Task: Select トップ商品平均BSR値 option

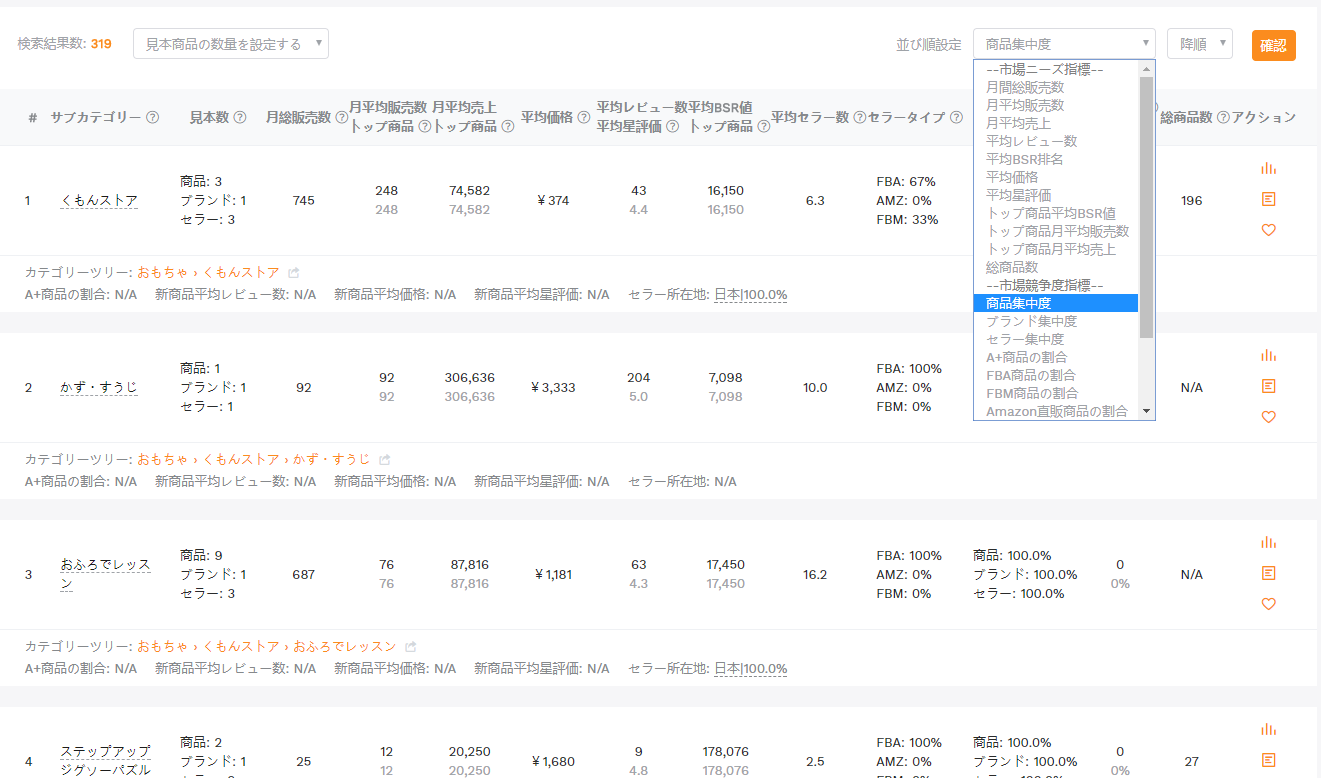Action: [1056, 213]
